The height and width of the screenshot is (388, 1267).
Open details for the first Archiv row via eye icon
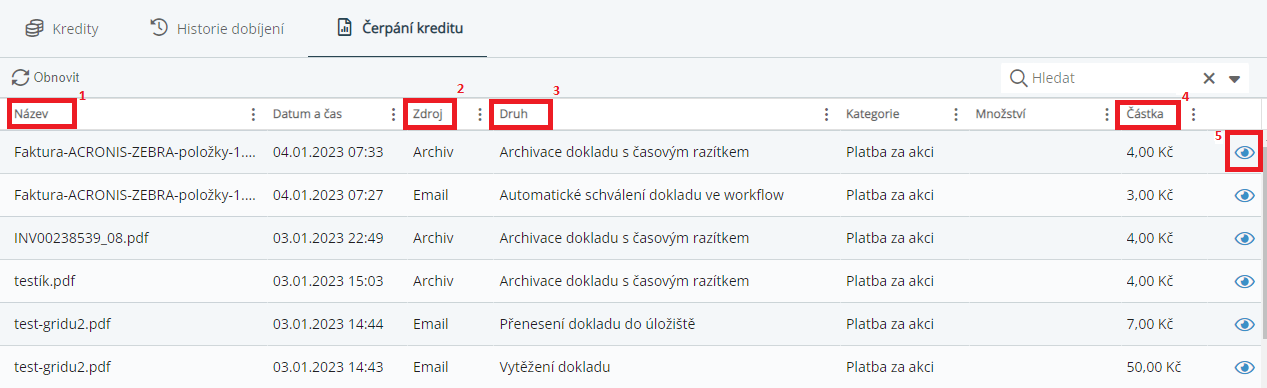pyautogui.click(x=1244, y=153)
